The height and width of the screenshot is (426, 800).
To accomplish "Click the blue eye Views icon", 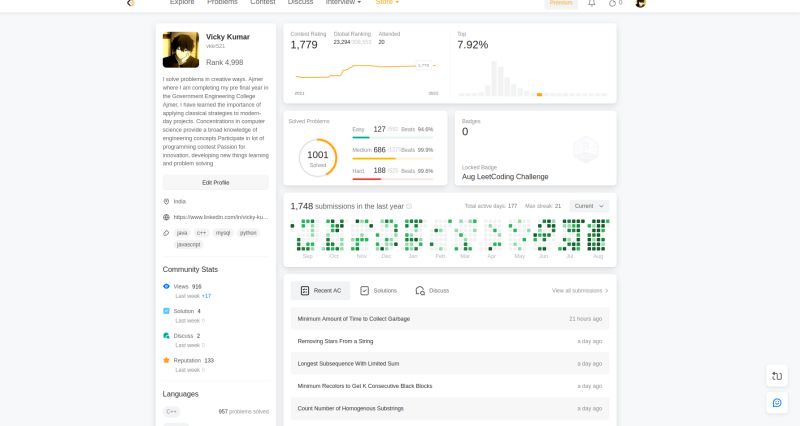I will [166, 286].
